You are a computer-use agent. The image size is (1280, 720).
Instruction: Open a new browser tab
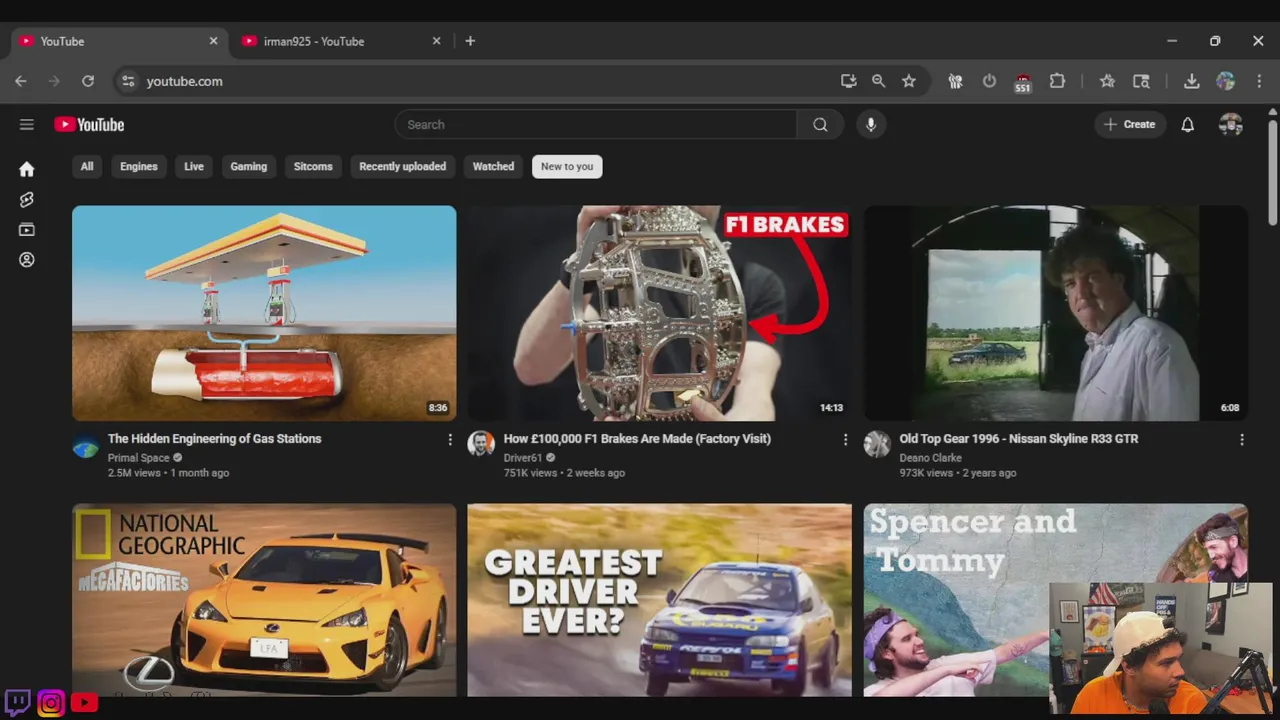click(470, 41)
